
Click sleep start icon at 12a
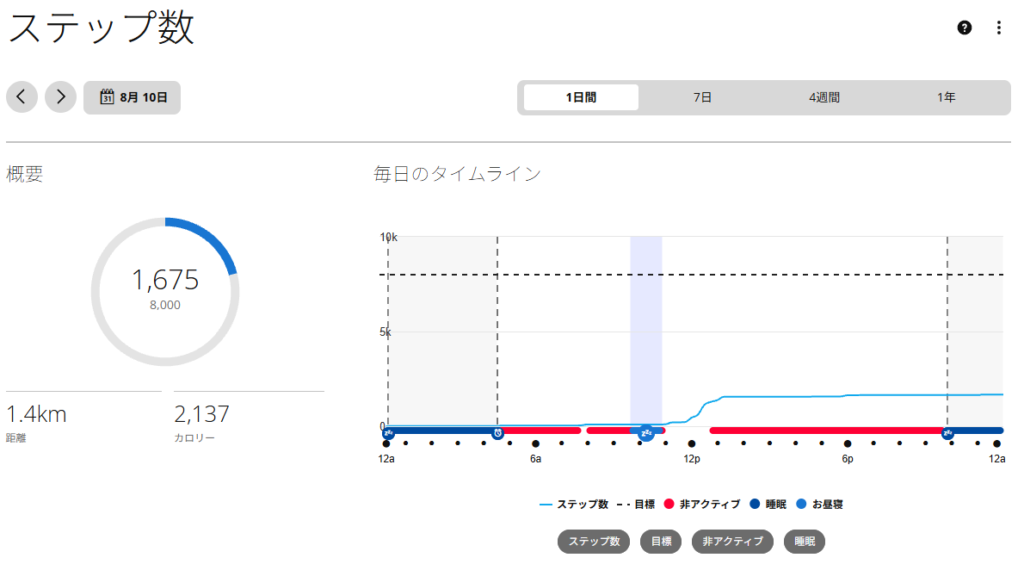coord(388,432)
